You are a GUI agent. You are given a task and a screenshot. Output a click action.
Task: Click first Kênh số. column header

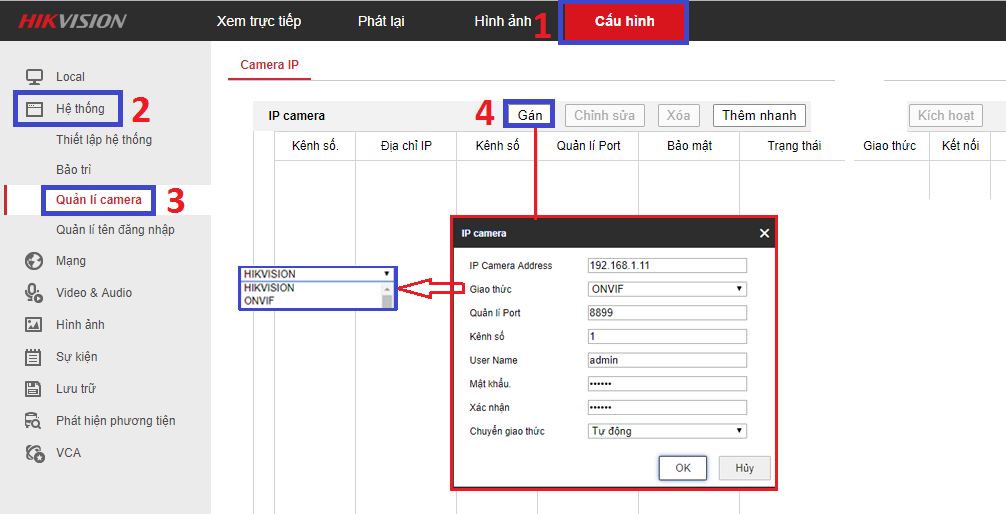tap(315, 146)
